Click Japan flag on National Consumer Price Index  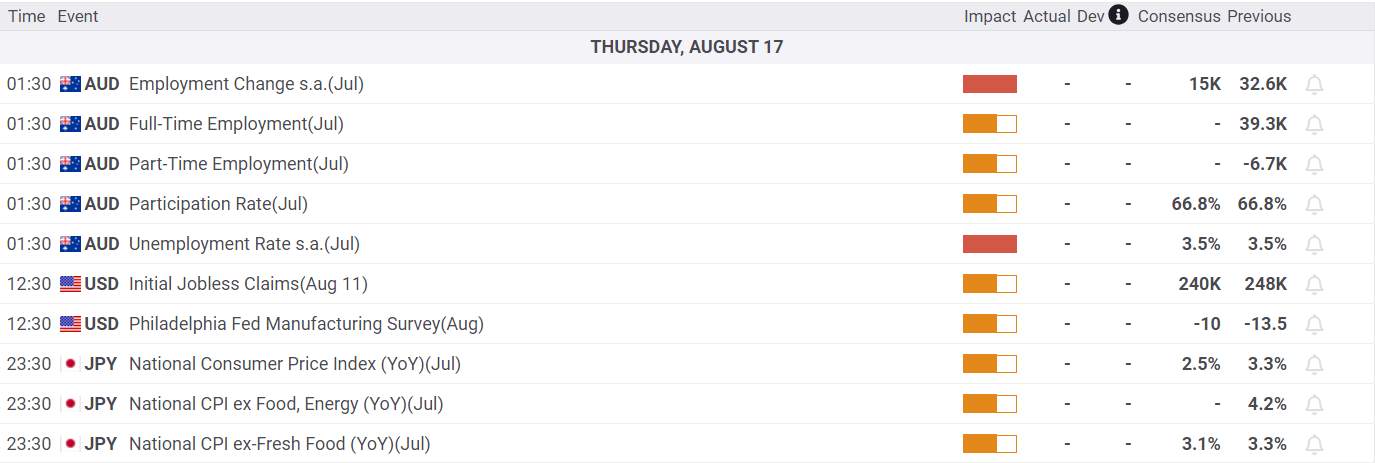tap(70, 364)
